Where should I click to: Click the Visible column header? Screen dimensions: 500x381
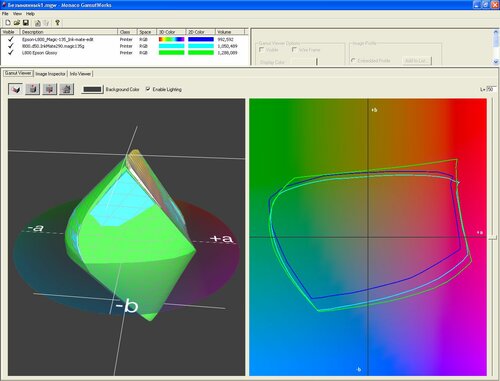click(10, 32)
